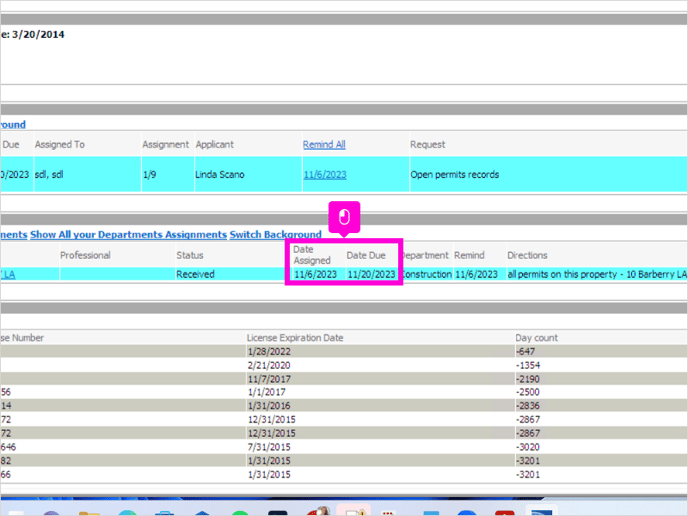Select the Date Due column header
The width and height of the screenshot is (688, 516).
point(366,255)
